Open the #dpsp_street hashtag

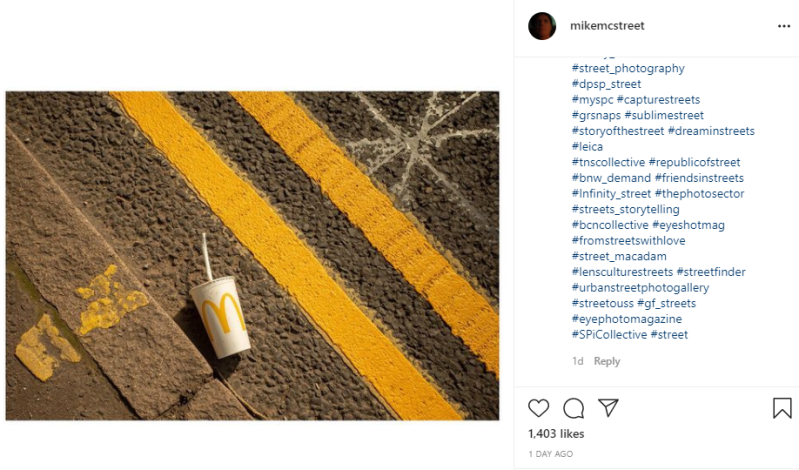606,84
